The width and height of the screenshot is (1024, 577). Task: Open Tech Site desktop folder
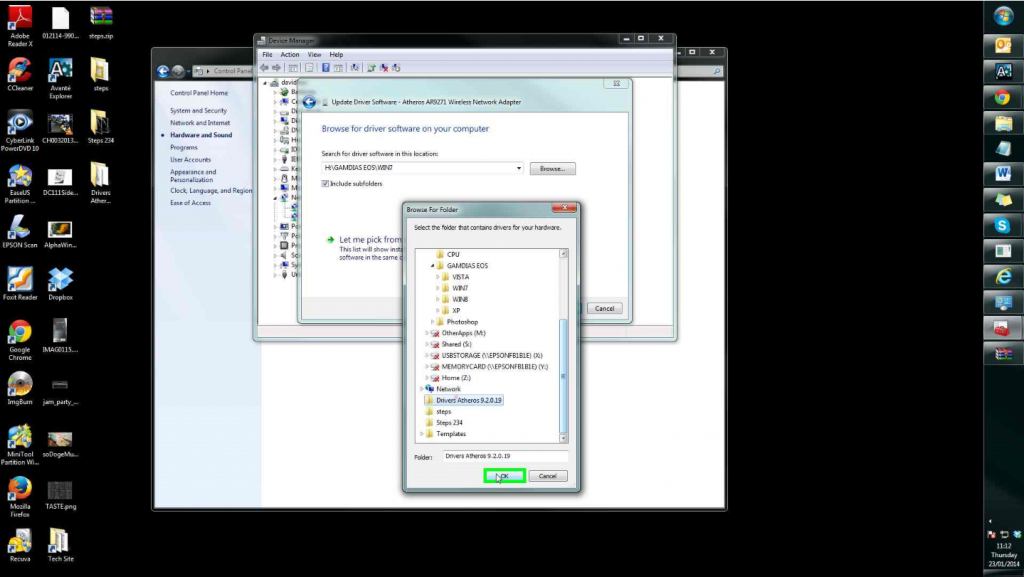click(x=60, y=544)
